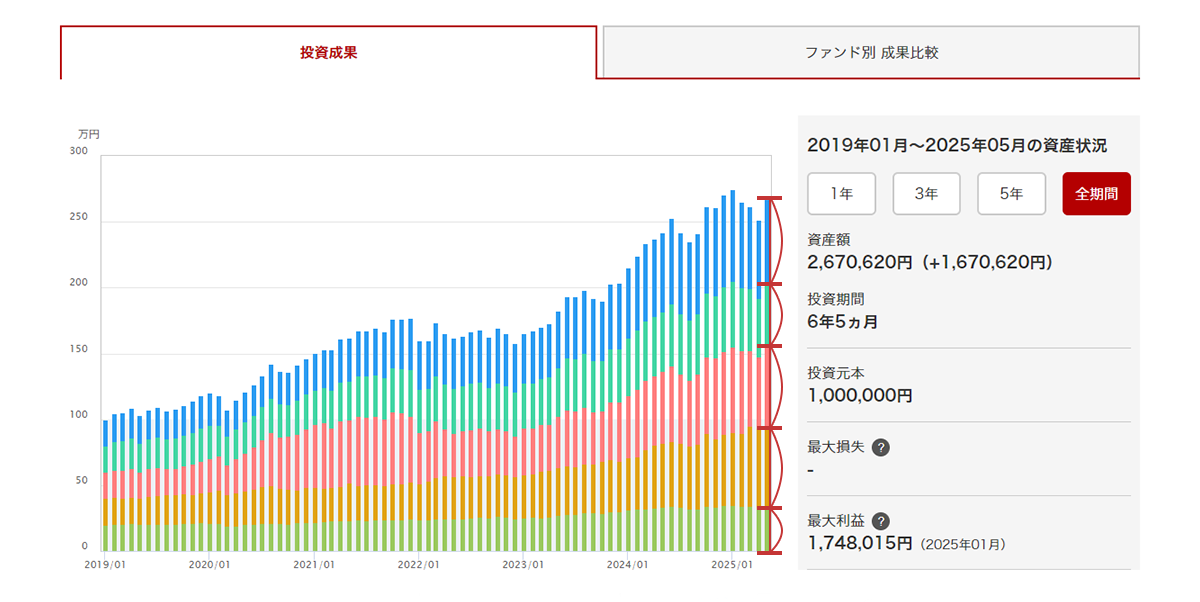Click the 2023/01 x-axis label
1200x602 pixels.
522,565
